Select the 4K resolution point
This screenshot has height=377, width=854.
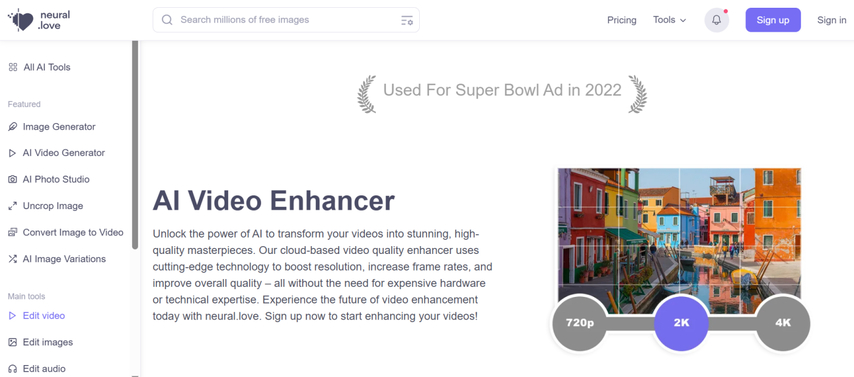click(x=783, y=323)
